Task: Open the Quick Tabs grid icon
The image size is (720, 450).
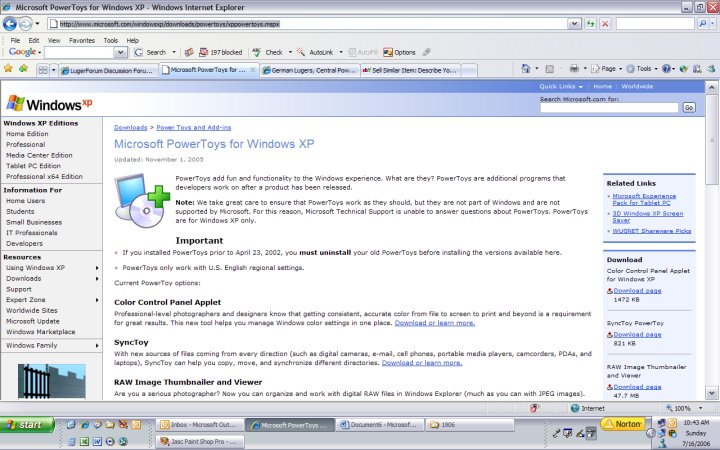Action: tap(43, 70)
